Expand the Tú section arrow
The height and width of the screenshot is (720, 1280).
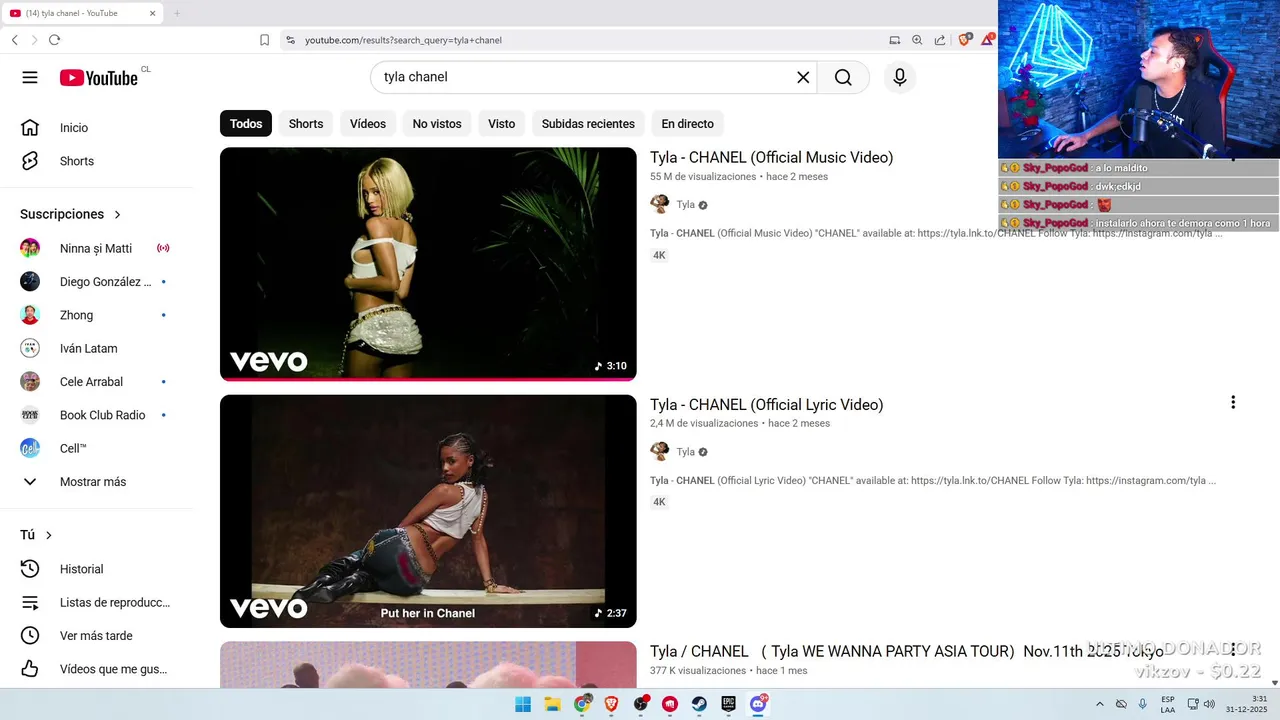point(48,535)
